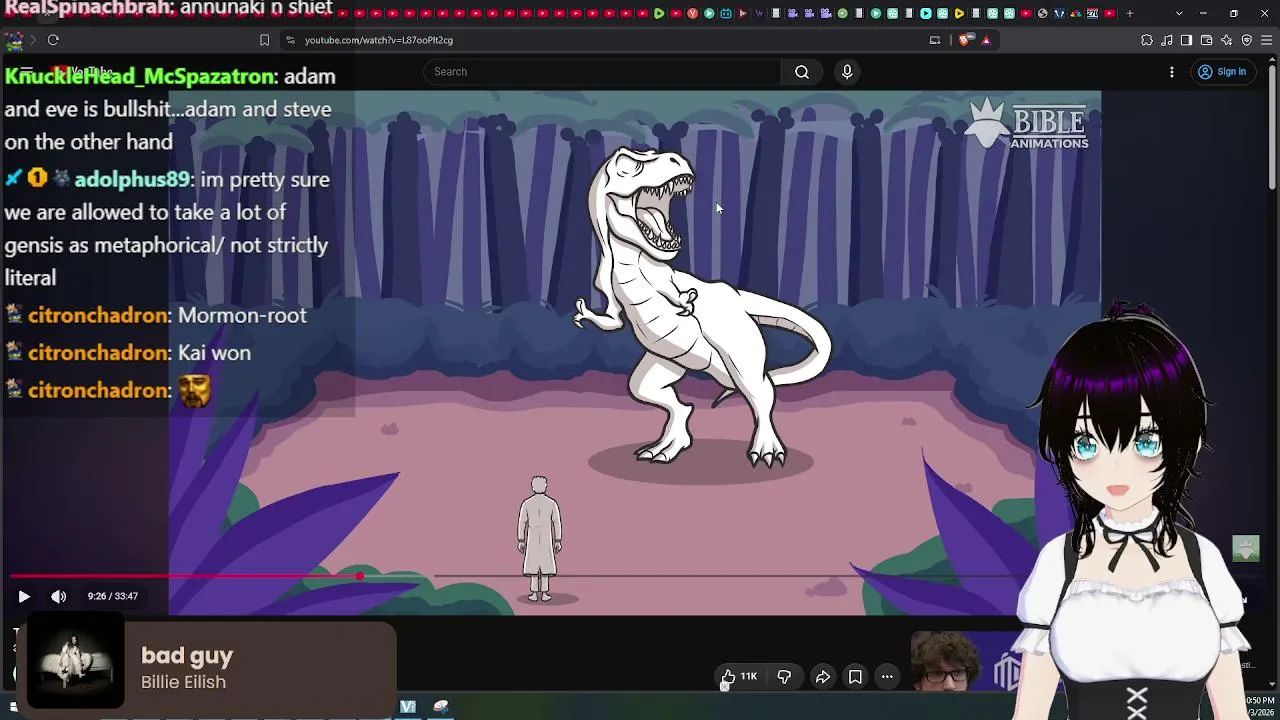Open the browser hamburger main menu
This screenshot has height=720, width=1280.
pos(1267,40)
